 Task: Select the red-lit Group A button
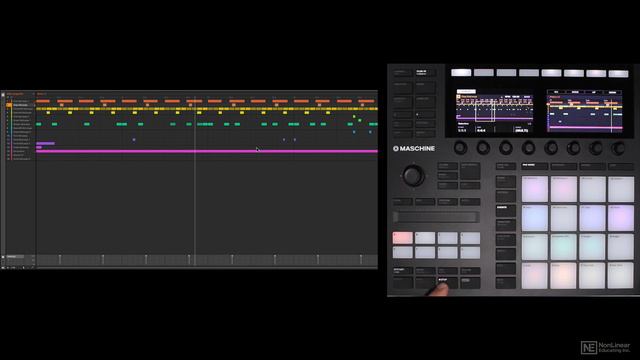click(x=402, y=238)
